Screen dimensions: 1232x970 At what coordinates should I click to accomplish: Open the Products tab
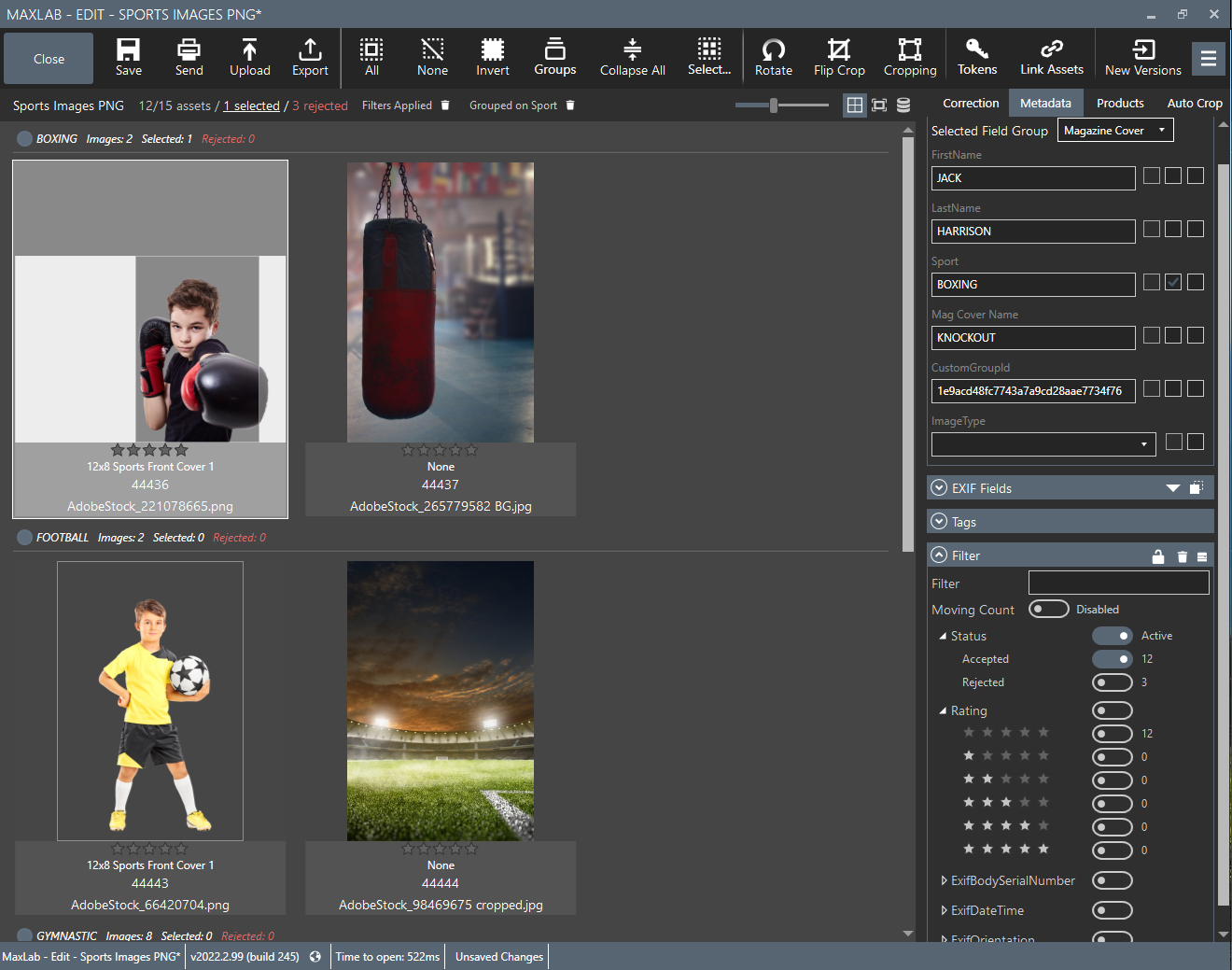1119,103
